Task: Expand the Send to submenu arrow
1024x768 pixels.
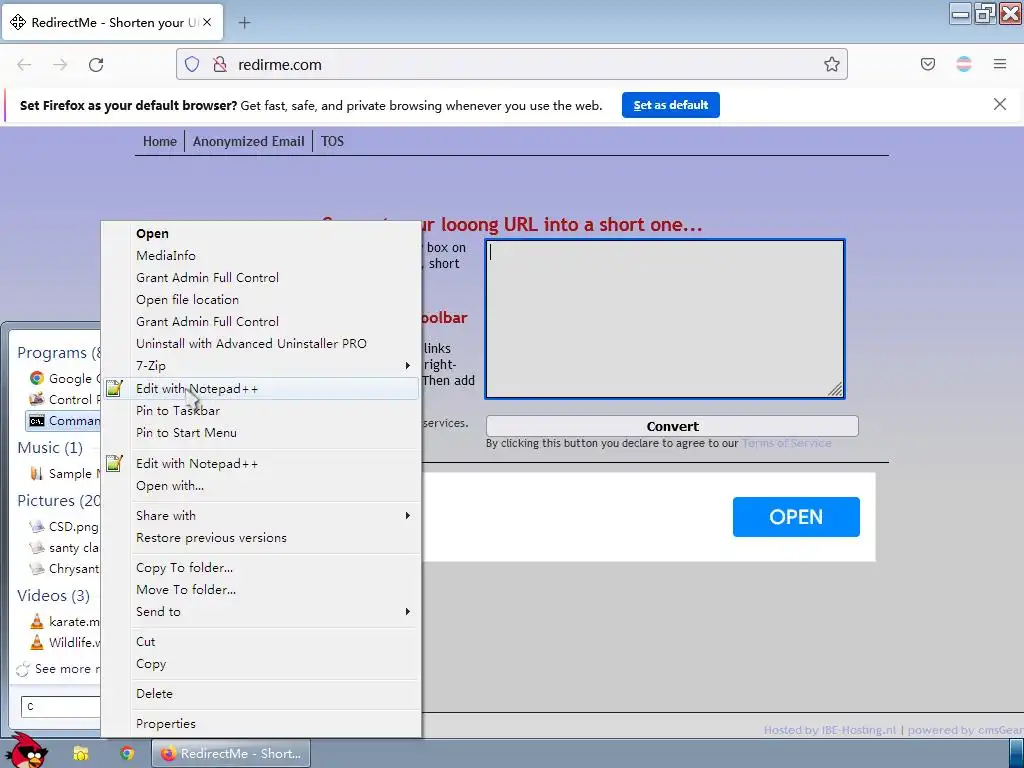Action: [408, 612]
